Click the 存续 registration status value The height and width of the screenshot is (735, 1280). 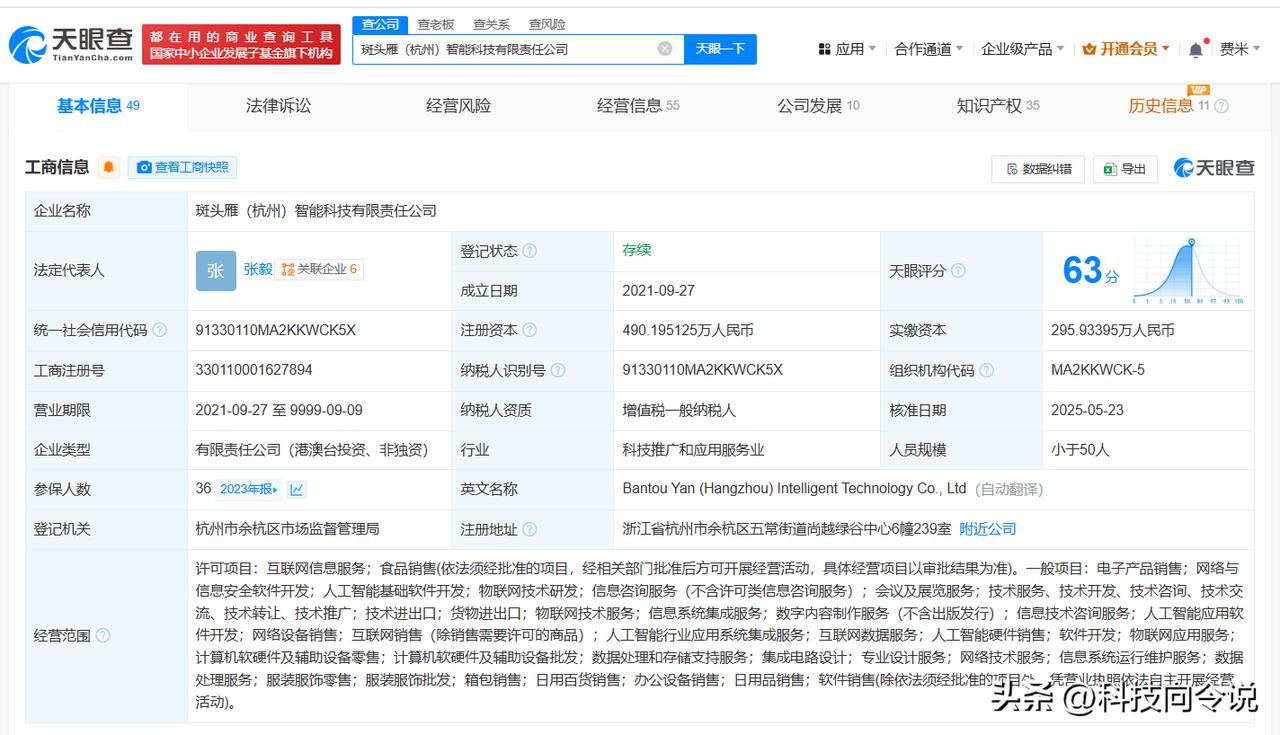(637, 250)
